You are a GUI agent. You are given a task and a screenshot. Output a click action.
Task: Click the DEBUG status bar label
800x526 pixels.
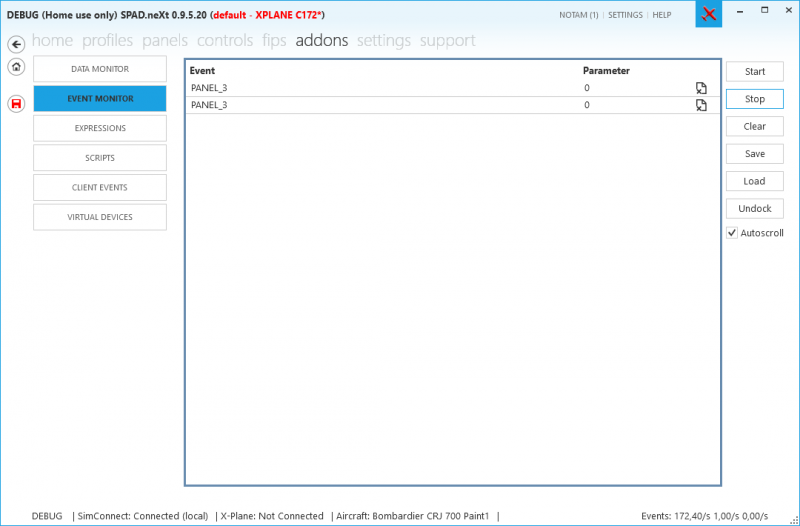click(x=47, y=516)
